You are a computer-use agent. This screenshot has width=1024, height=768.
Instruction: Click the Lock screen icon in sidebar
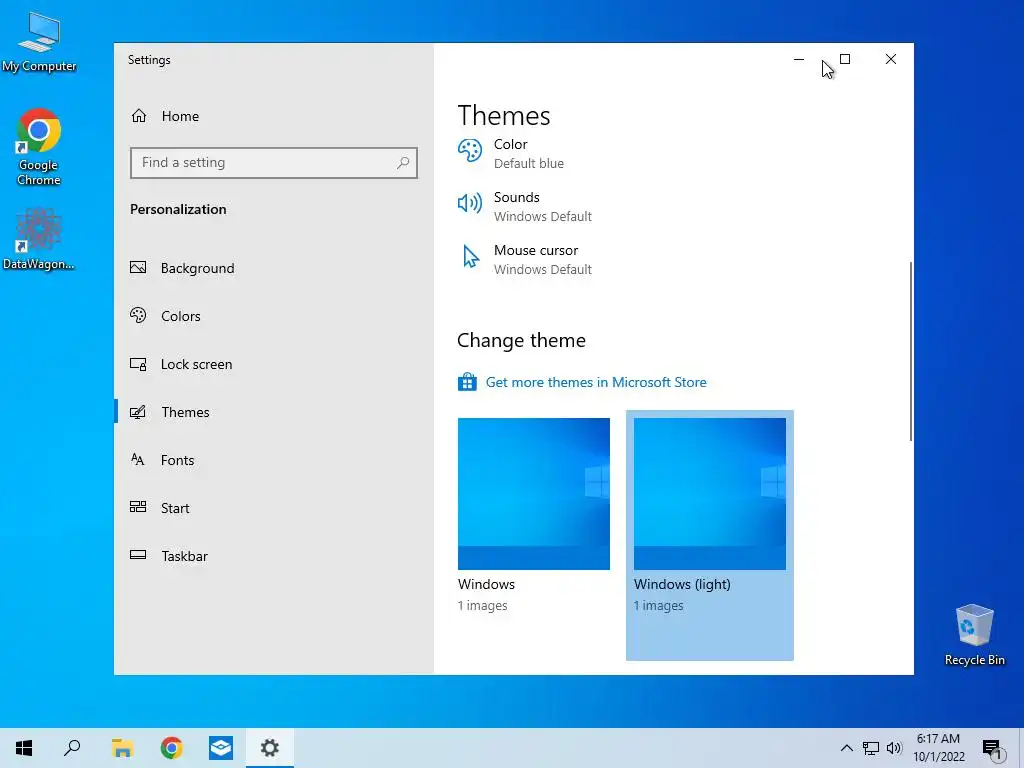click(x=138, y=364)
